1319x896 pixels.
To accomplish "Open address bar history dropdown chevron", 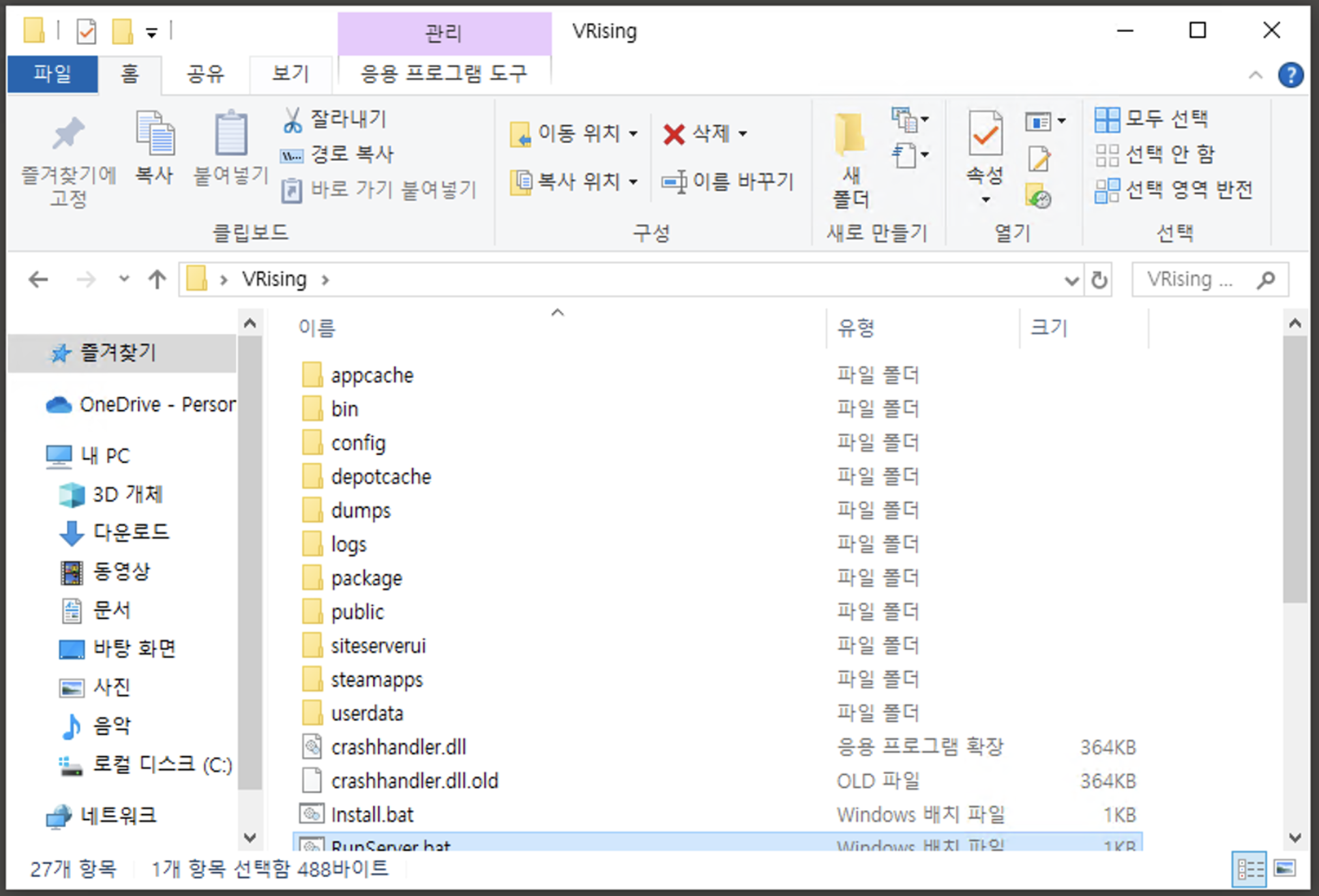I will click(x=1071, y=280).
